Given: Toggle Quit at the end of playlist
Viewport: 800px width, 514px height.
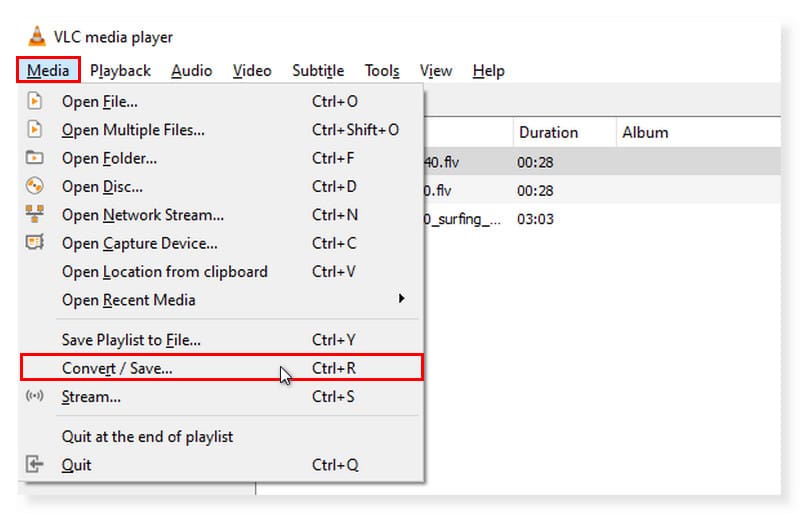Looking at the screenshot, I should [147, 437].
